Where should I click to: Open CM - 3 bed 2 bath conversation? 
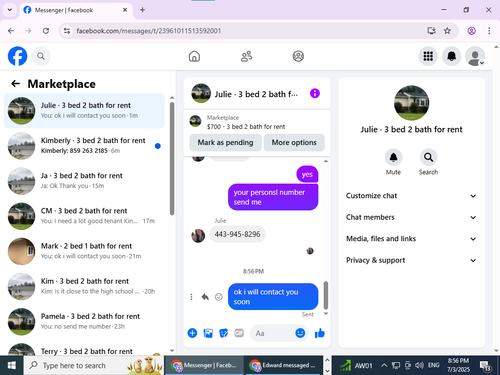84,216
